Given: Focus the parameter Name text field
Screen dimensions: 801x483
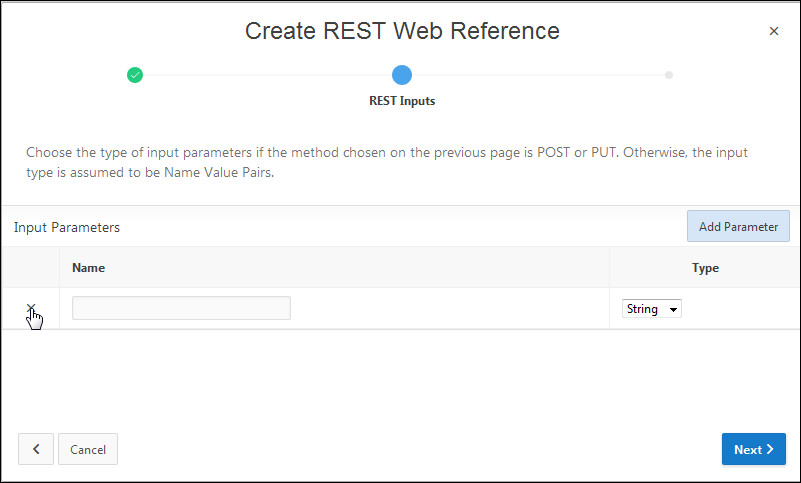Looking at the screenshot, I should (181, 308).
